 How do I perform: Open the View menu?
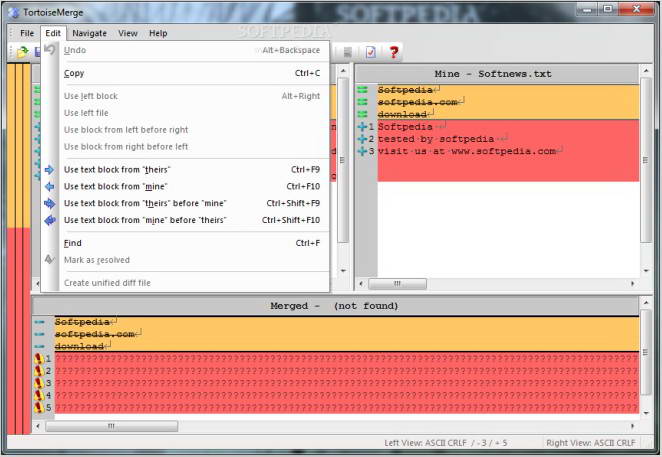point(128,33)
